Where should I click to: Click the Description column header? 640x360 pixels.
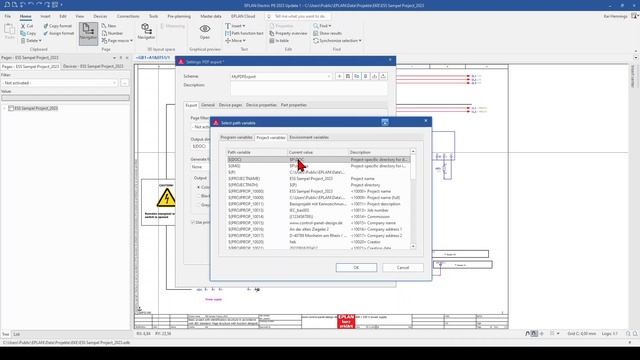379,152
